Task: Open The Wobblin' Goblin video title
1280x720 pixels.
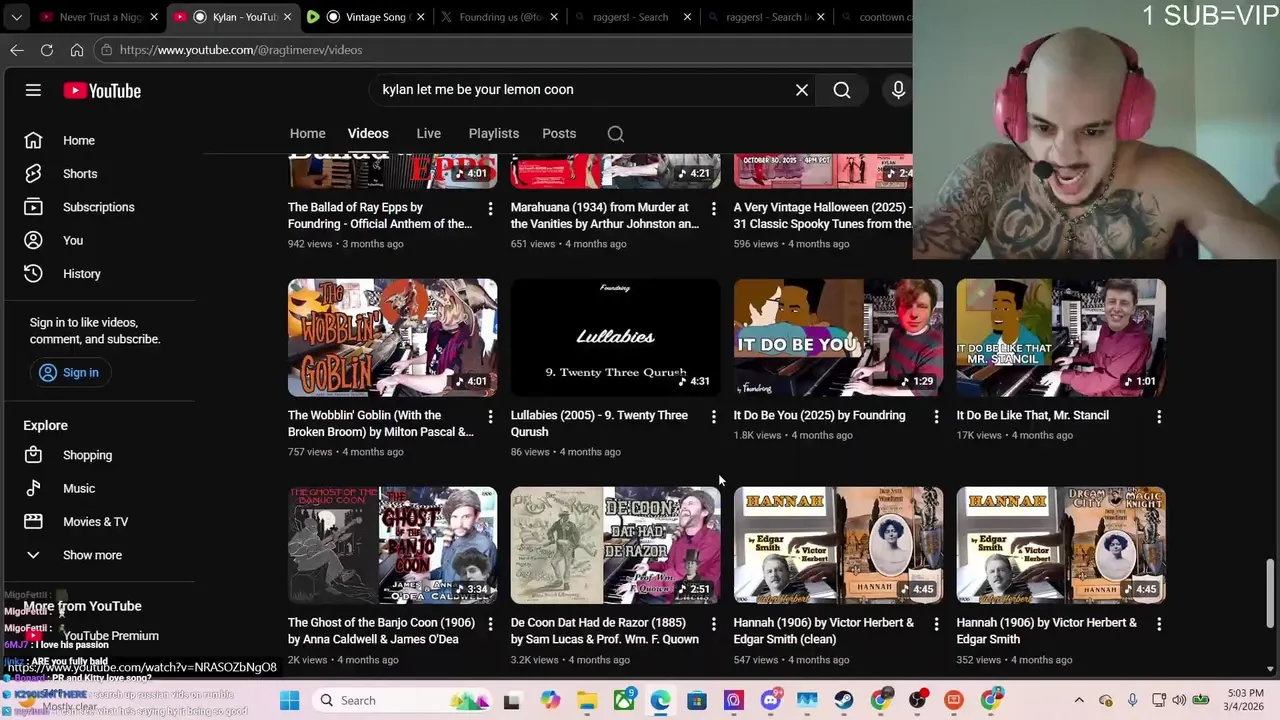Action: pyautogui.click(x=381, y=423)
